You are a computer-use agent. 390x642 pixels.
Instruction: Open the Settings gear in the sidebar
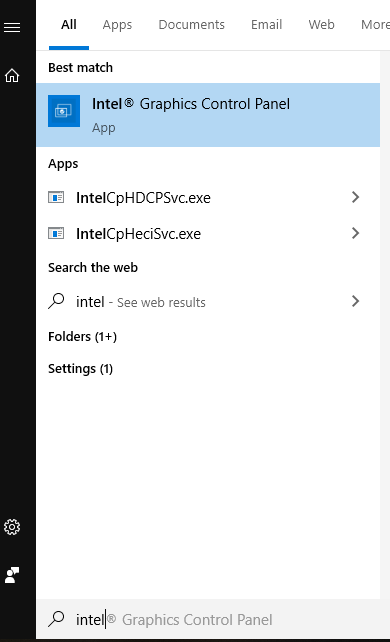pos(12,527)
